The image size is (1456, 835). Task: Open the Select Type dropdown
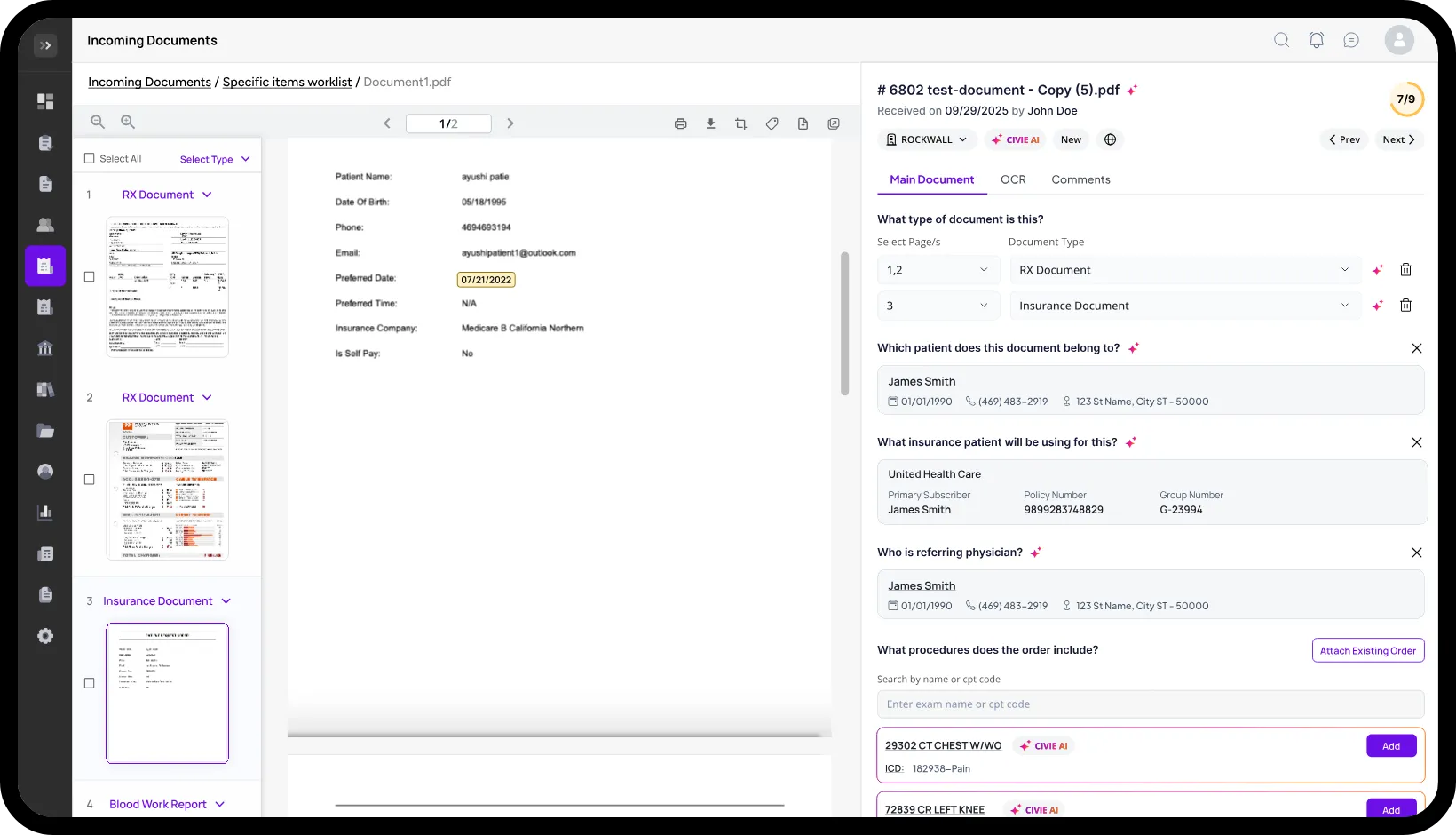[x=215, y=159]
